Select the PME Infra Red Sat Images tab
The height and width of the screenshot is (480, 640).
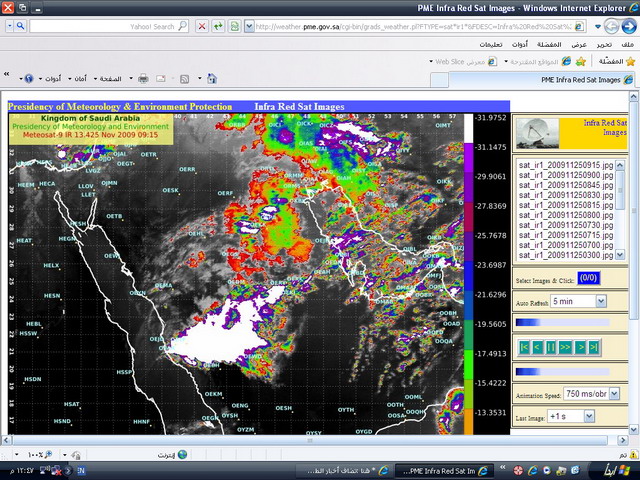click(x=542, y=80)
